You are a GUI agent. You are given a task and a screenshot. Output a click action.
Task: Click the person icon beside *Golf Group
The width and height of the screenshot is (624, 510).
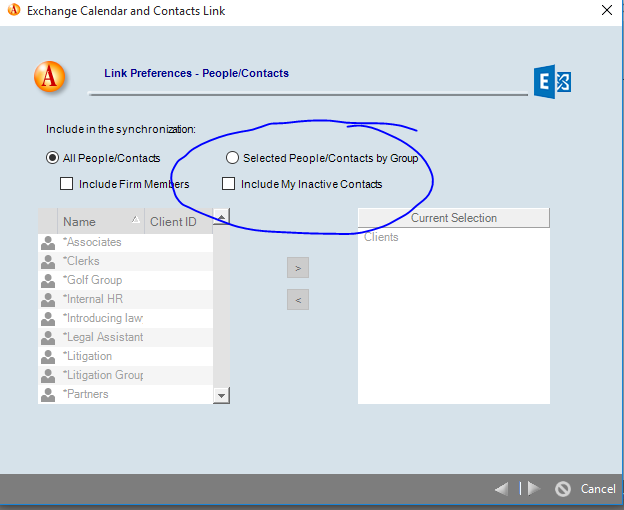(48, 280)
